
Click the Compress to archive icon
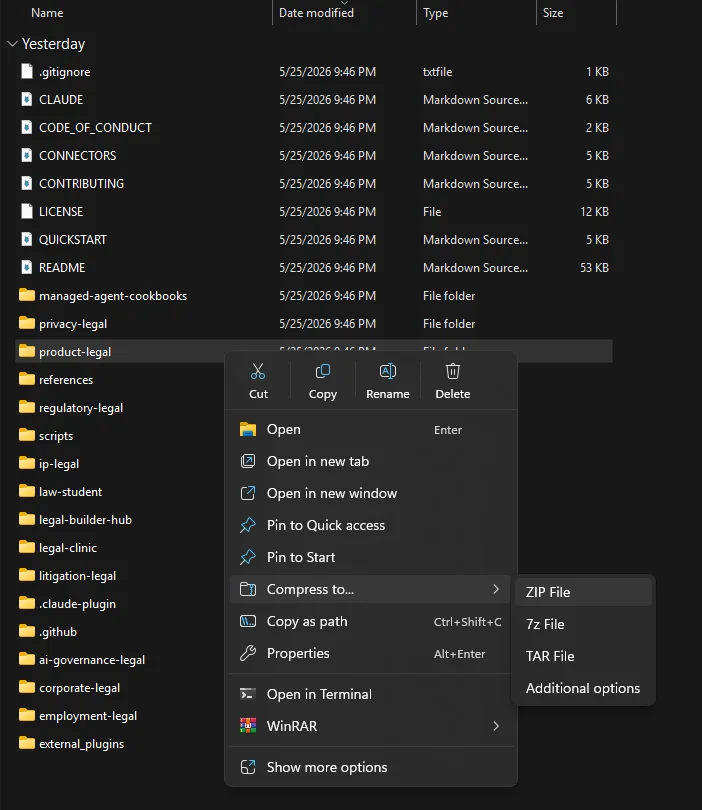248,589
